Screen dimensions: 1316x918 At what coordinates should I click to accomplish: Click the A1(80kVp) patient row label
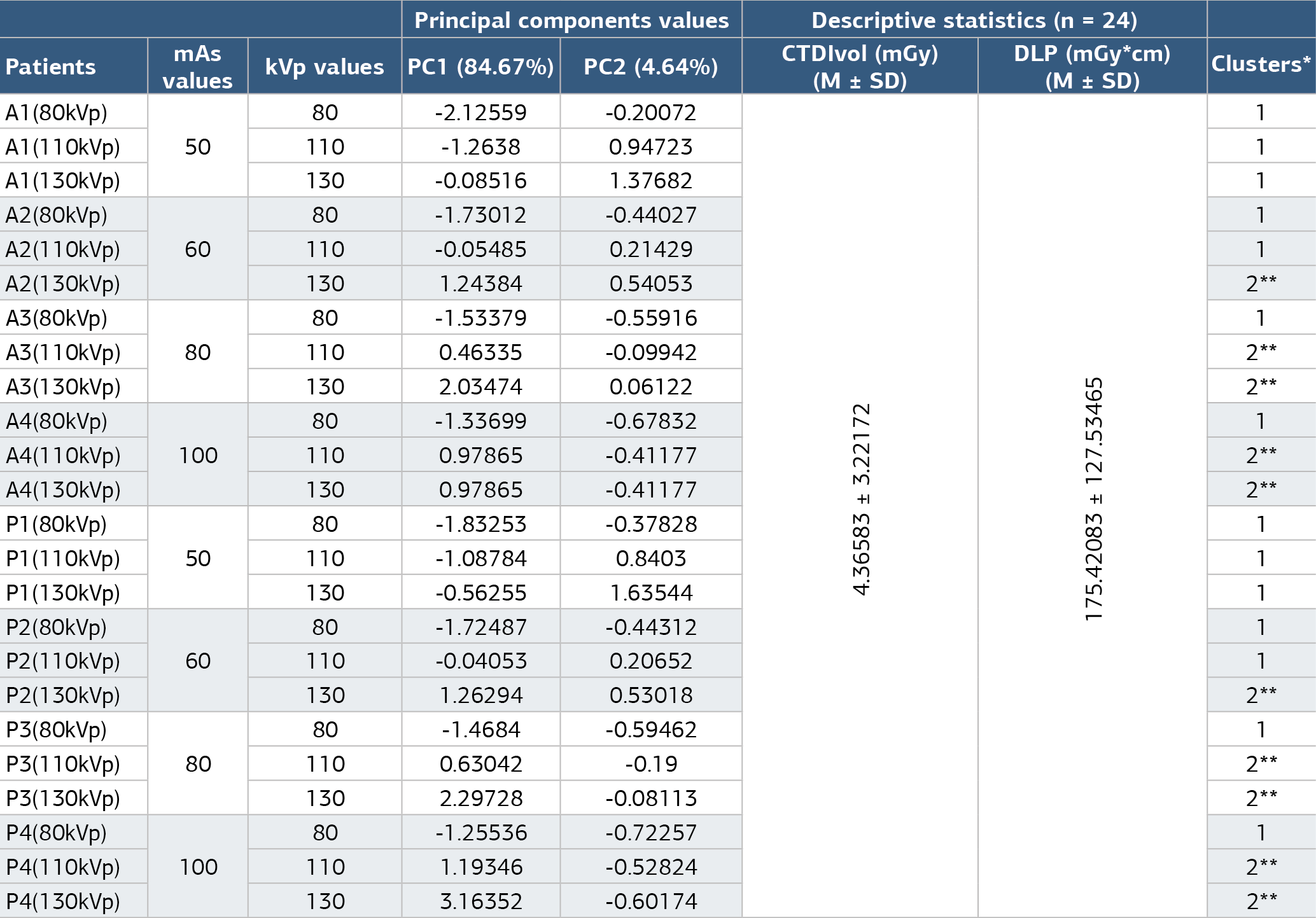pos(57,113)
